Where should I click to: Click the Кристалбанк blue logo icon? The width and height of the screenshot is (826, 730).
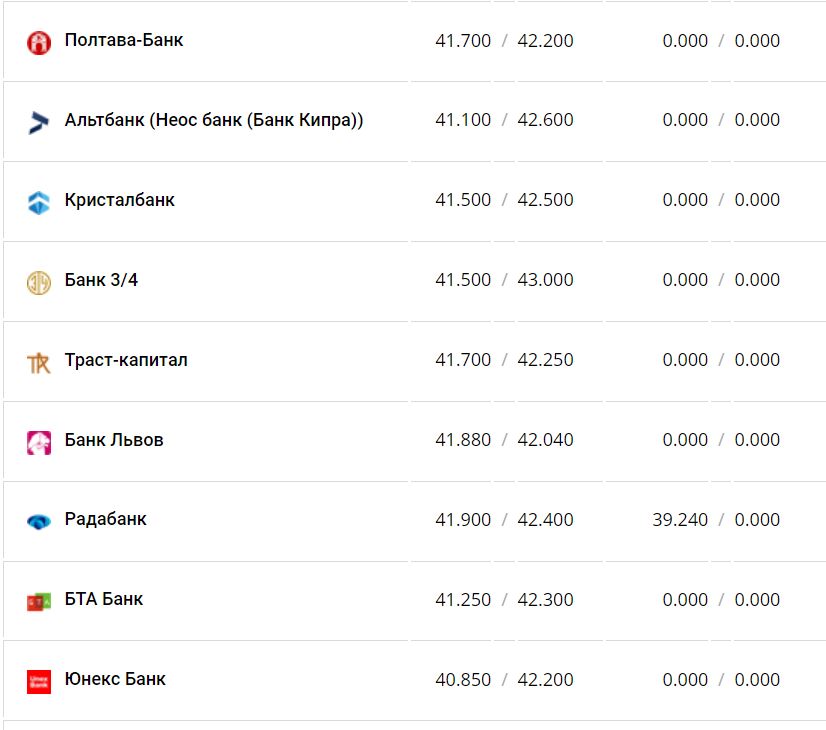(x=38, y=202)
